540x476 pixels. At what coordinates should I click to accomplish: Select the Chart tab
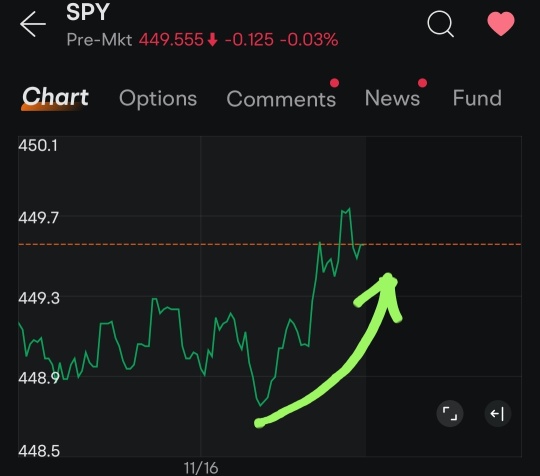click(55, 97)
